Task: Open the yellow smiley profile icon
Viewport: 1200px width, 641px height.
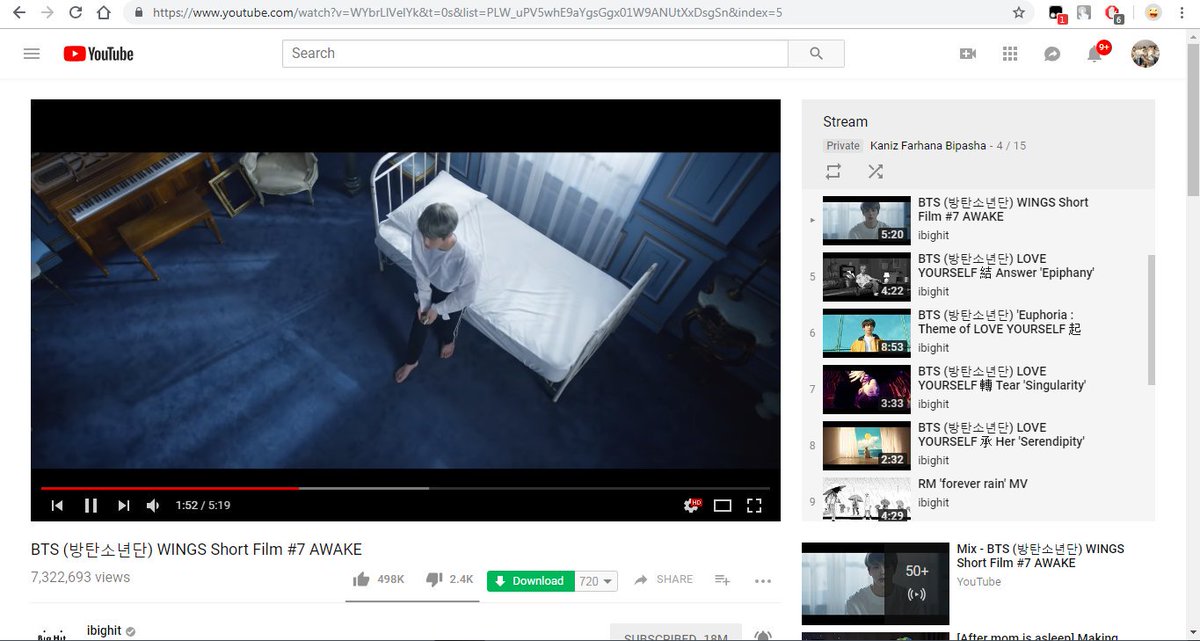Action: [1153, 13]
